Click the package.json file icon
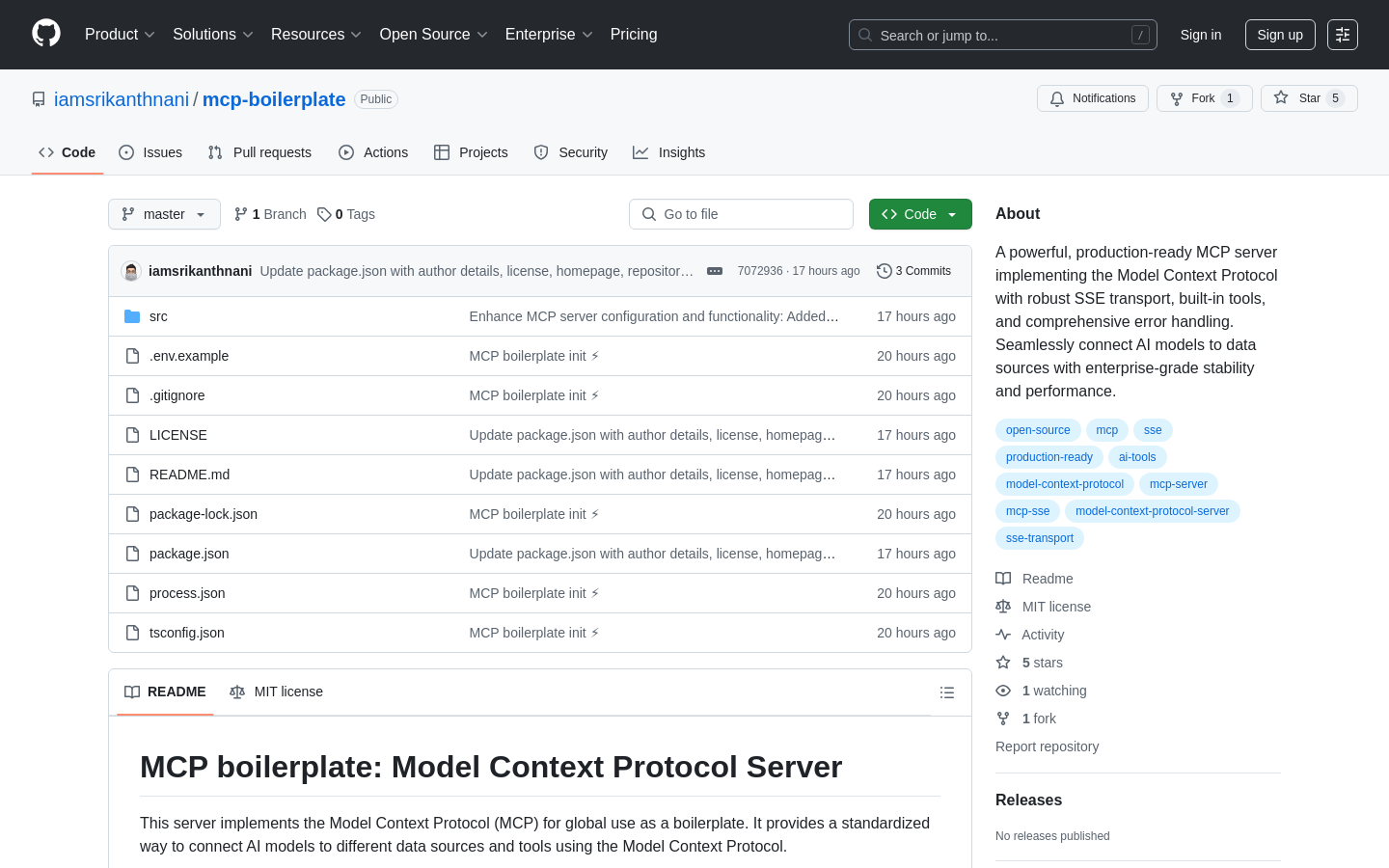 click(132, 554)
